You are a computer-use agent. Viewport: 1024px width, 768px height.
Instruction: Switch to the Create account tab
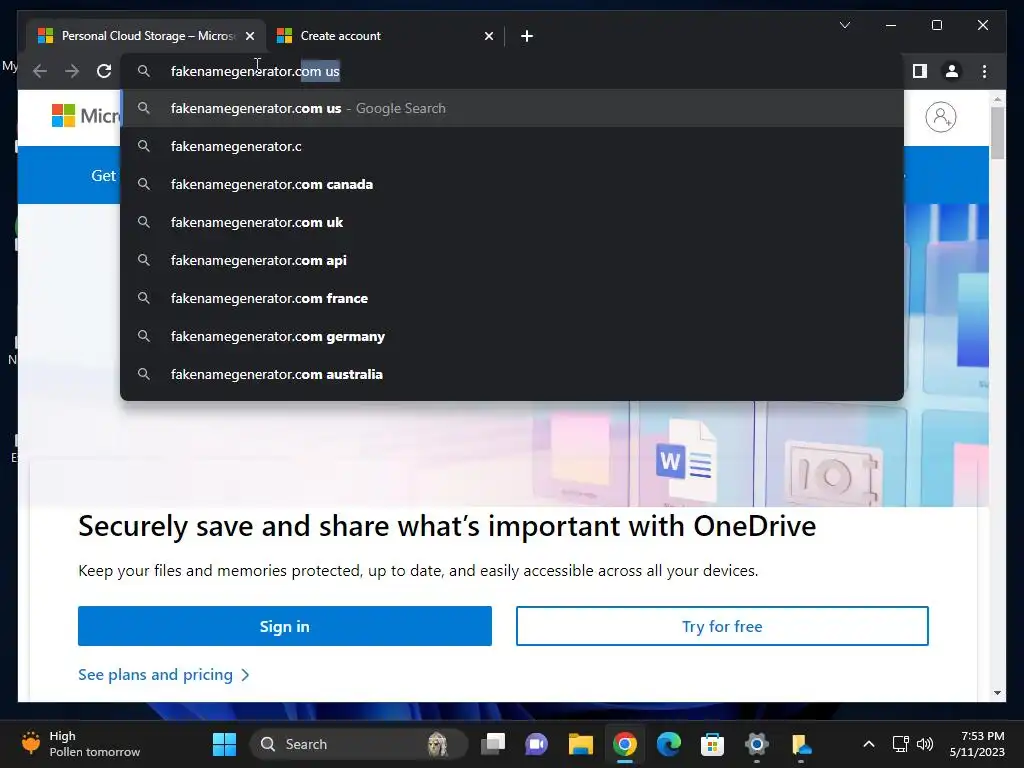click(385, 36)
